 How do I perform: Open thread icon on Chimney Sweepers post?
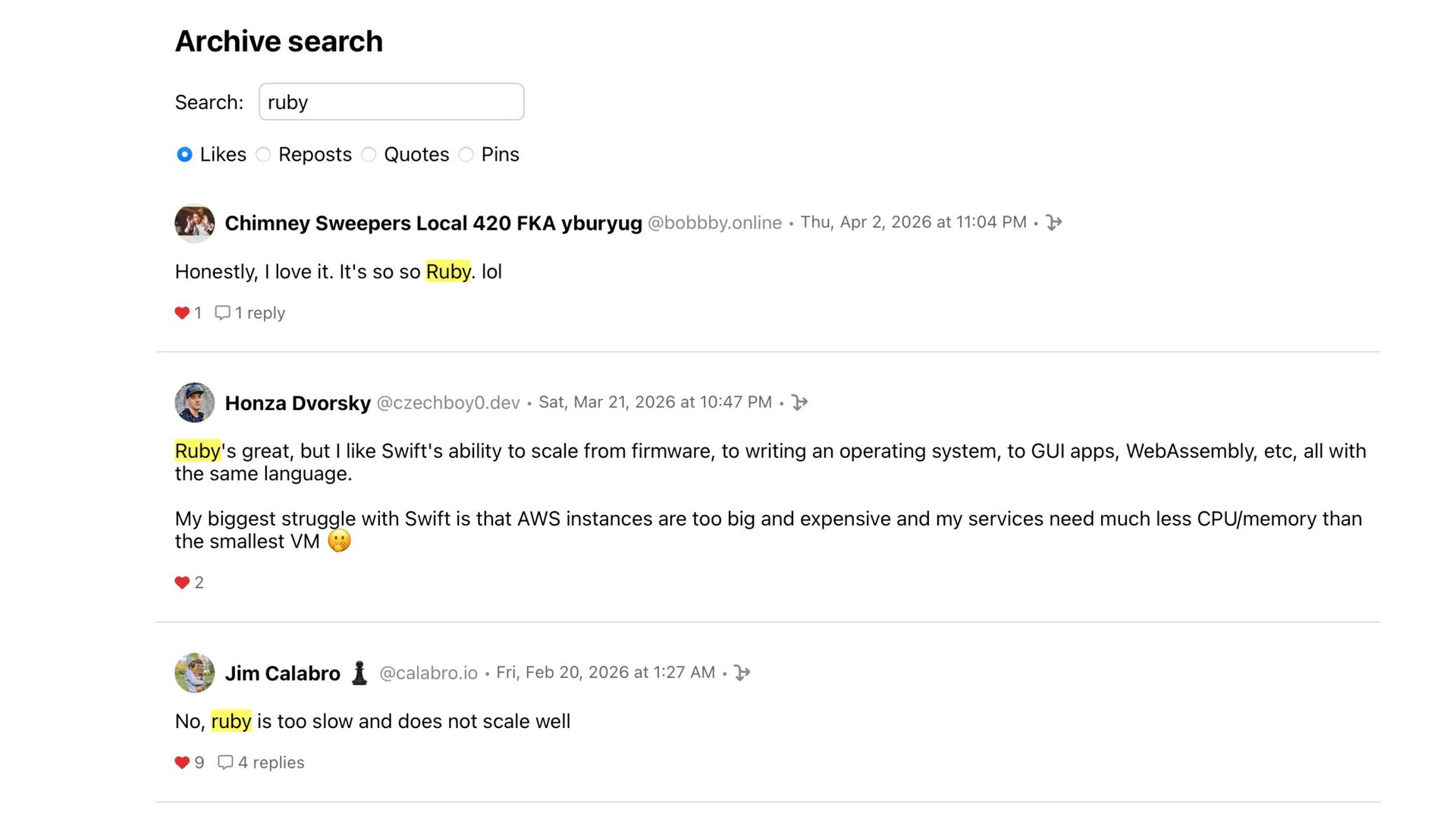1053,223
